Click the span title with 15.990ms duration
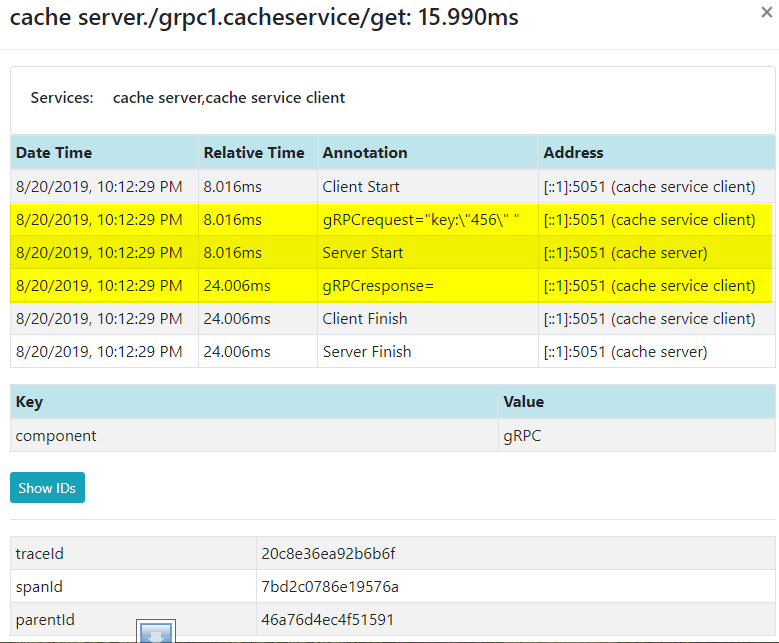Screen dimensions: 779x643 tap(264, 17)
